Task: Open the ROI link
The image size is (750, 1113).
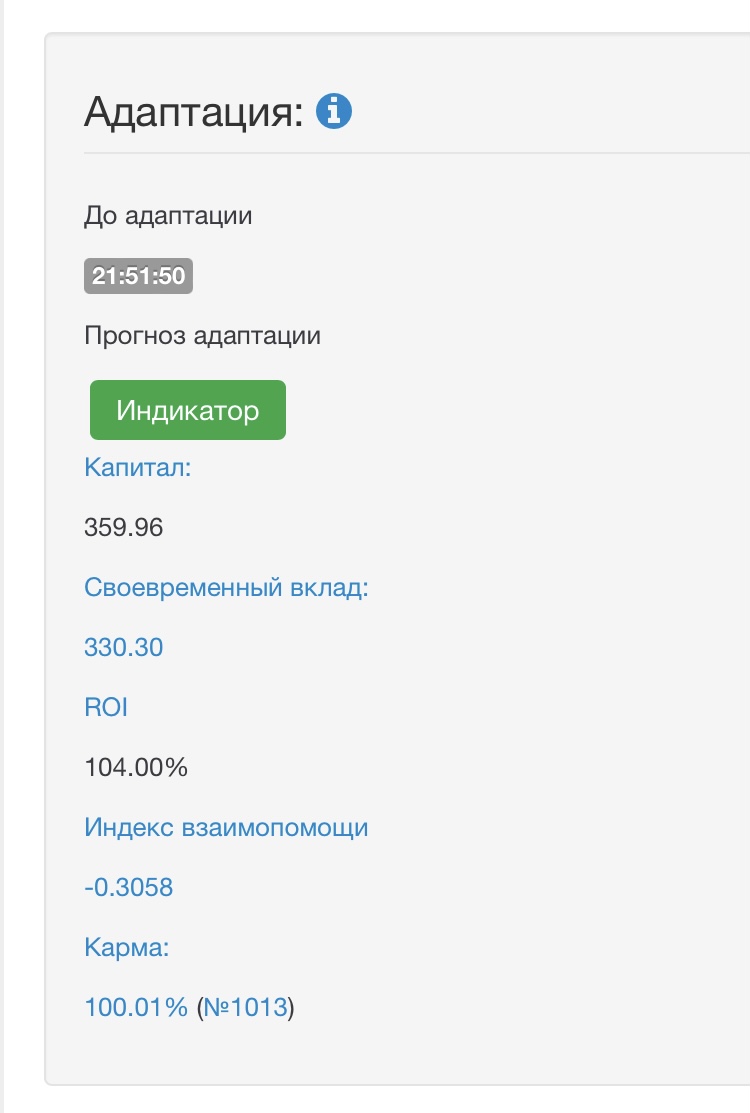Action: (106, 708)
